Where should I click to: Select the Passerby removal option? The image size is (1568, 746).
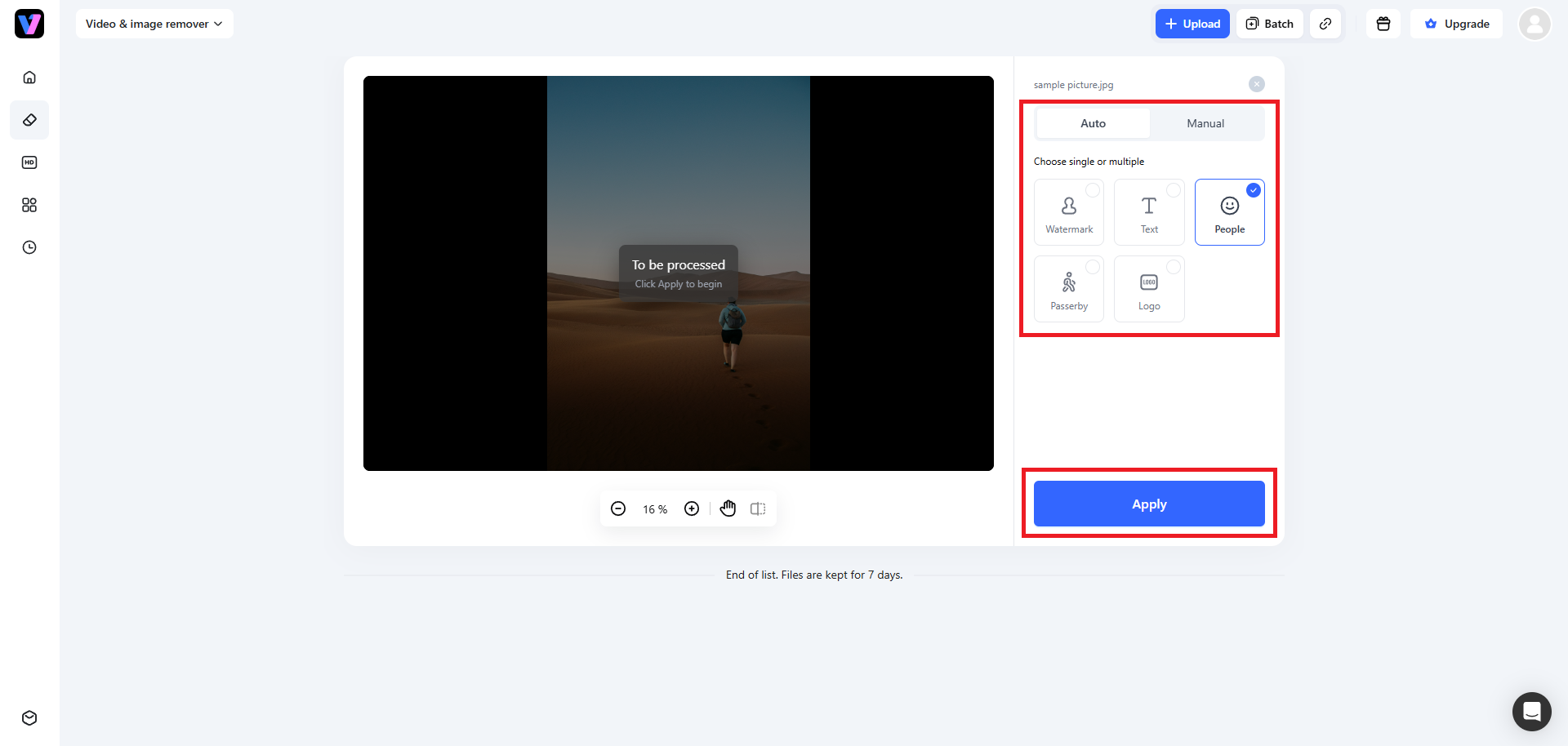click(1069, 289)
